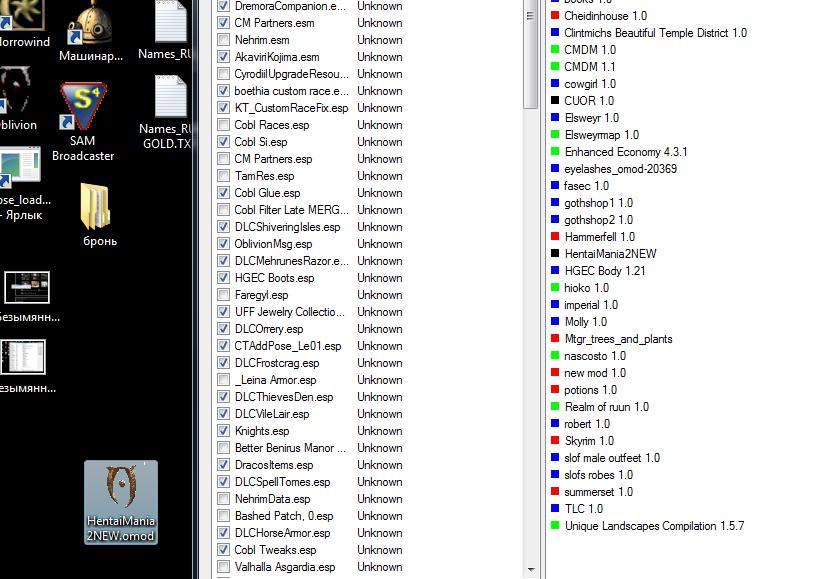829x579 pixels.
Task: Select the Molly 1.0 omod entry
Action: click(585, 321)
